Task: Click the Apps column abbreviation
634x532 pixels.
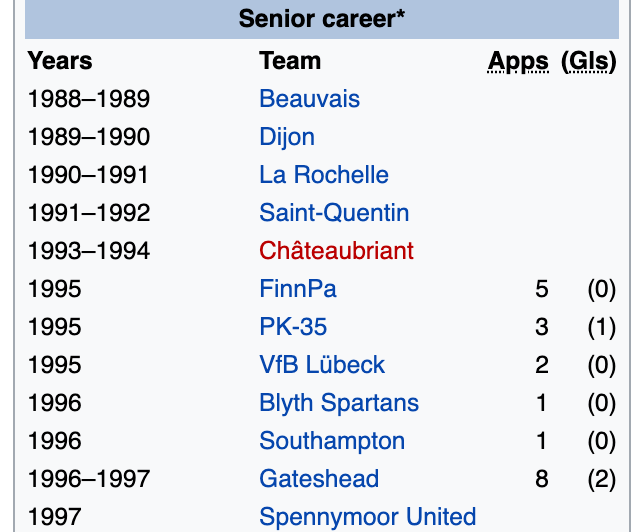Action: tap(518, 62)
